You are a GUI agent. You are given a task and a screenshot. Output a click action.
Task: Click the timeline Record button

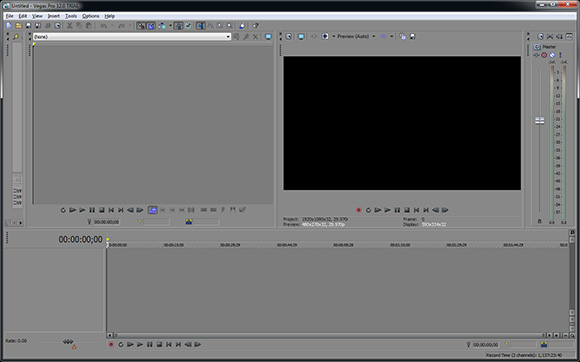pyautogui.click(x=111, y=344)
